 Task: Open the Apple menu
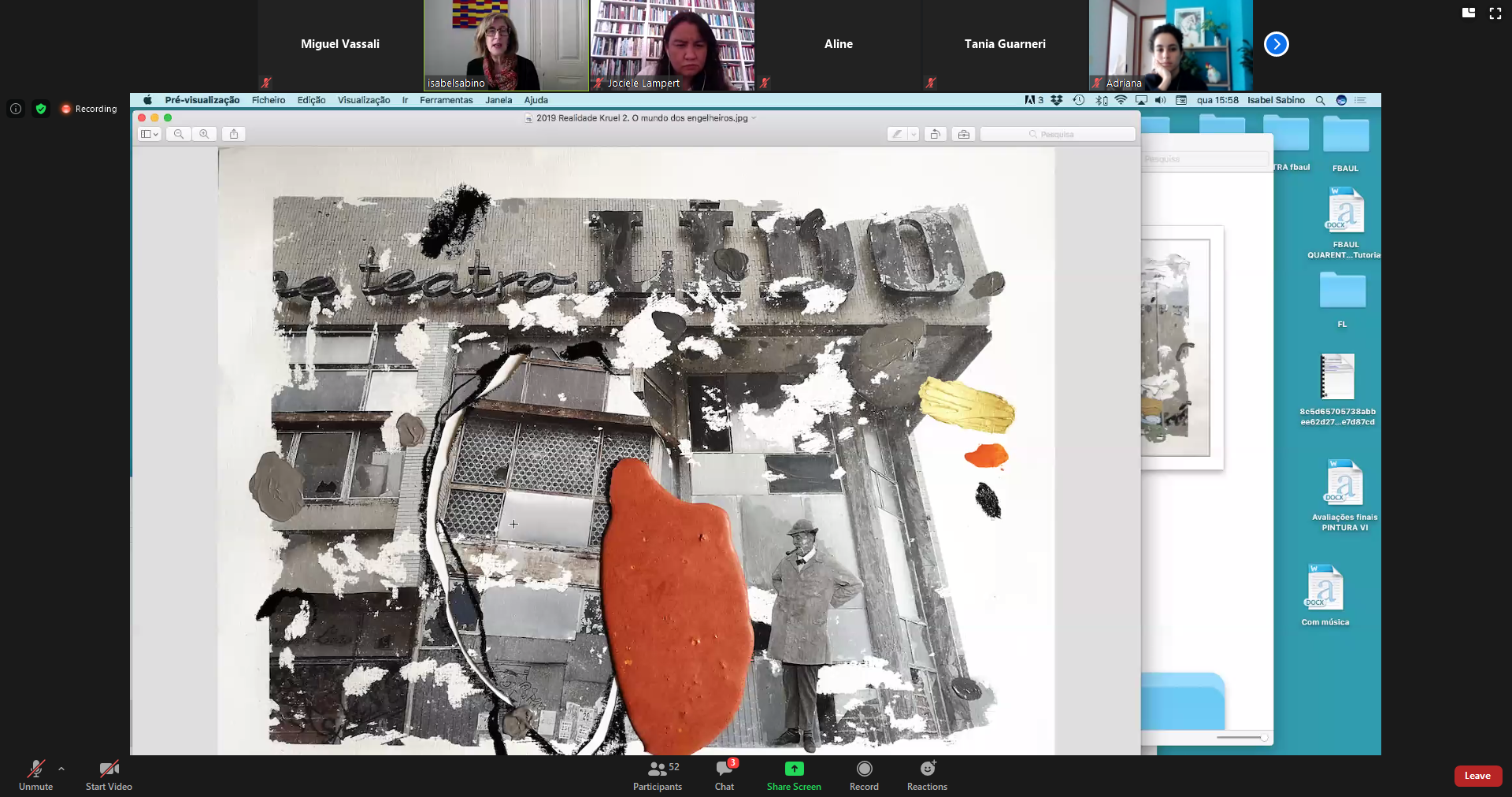pos(147,100)
